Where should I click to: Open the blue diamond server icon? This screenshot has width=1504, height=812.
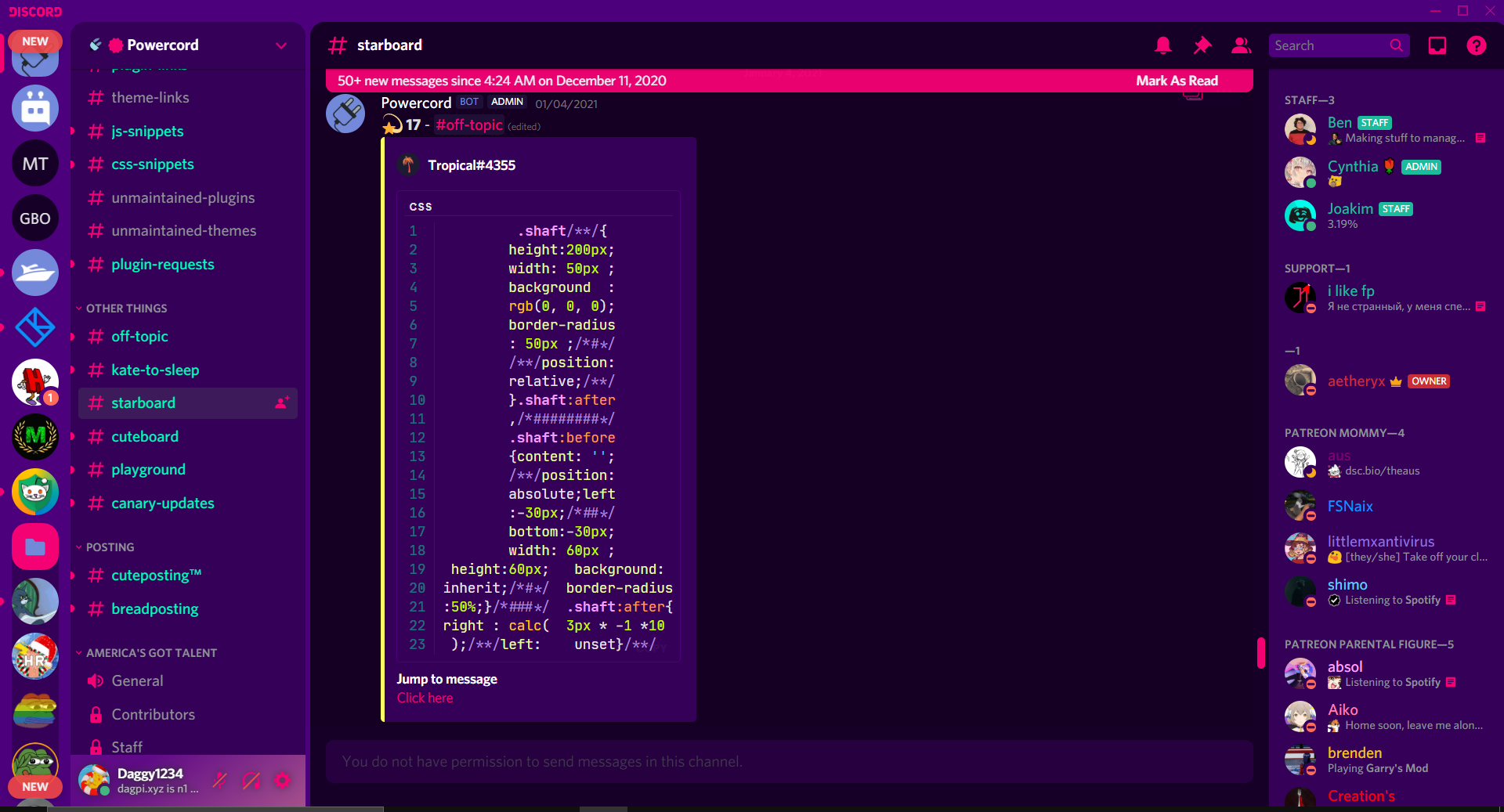35,327
